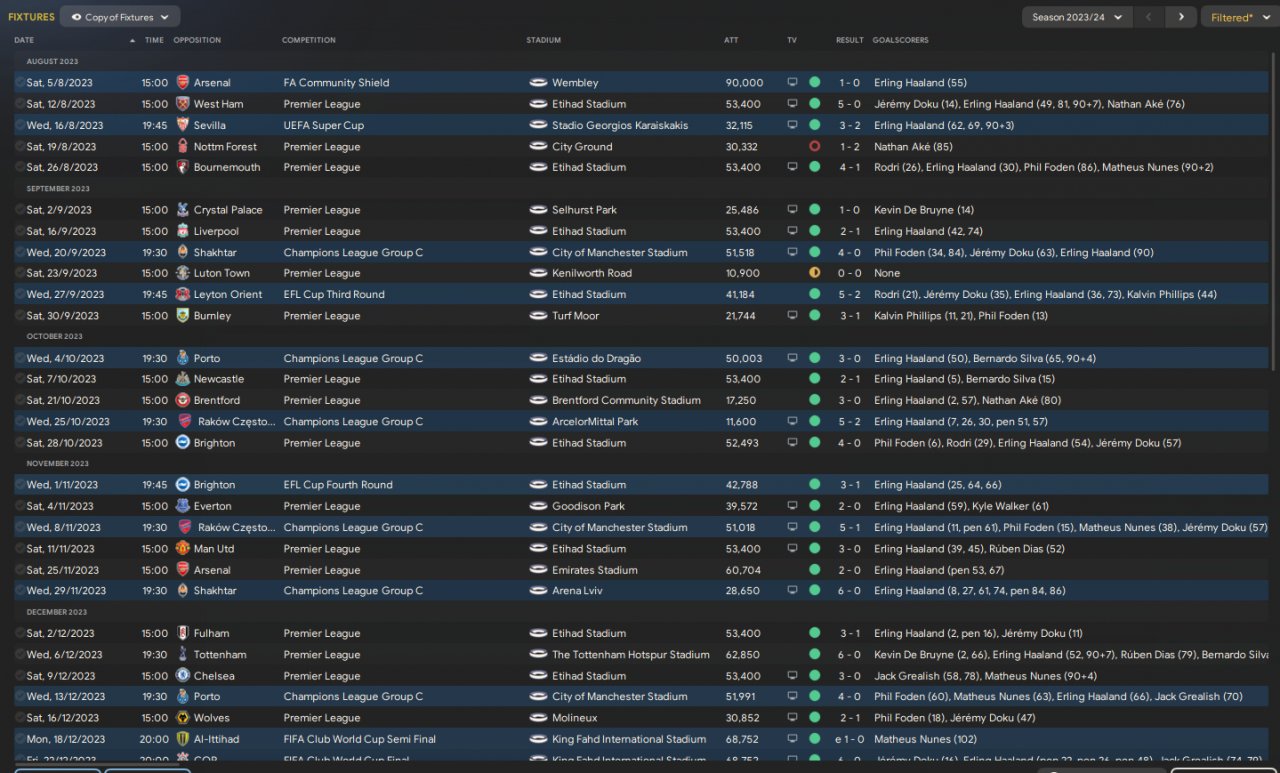Viewport: 1280px width, 773px height.
Task: Click goalscorers text 'Kevin De Bruyne (14)'
Action: (x=924, y=210)
